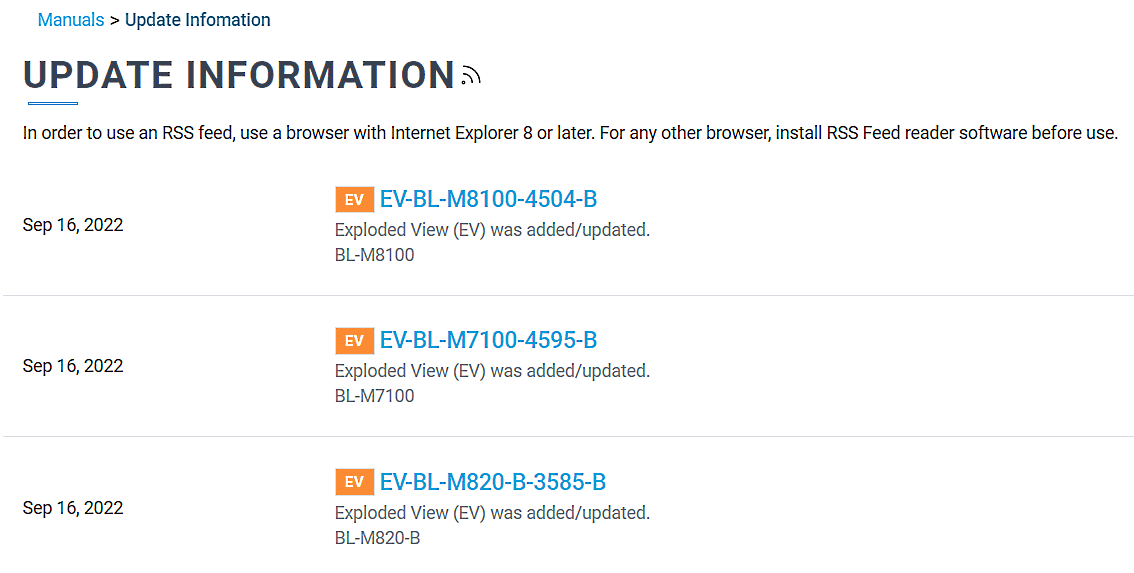Click the description under EV-BL-M7100-4595-B

coord(492,371)
